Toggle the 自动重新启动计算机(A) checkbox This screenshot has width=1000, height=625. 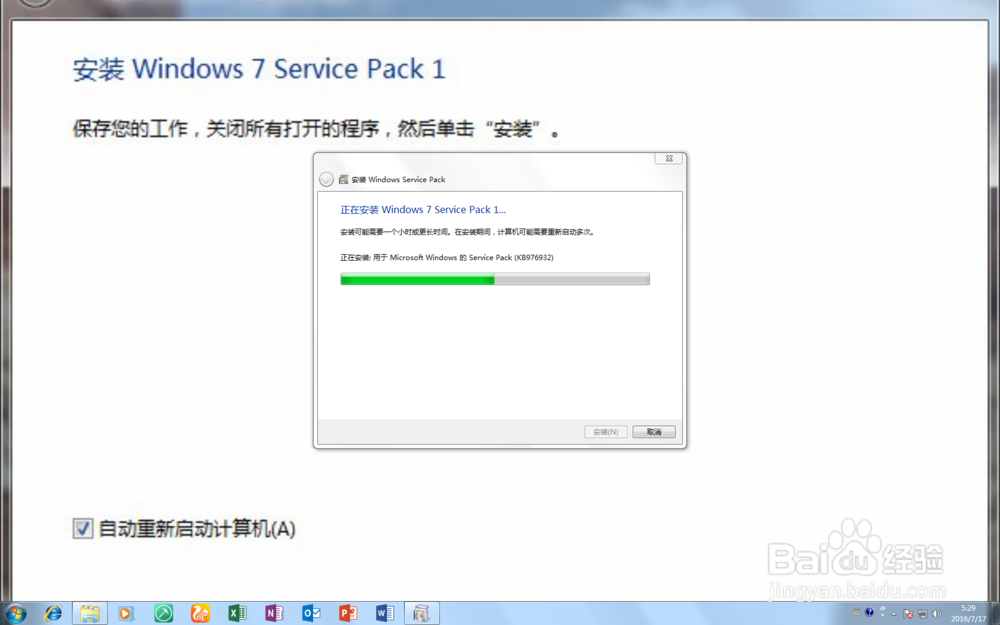click(82, 528)
